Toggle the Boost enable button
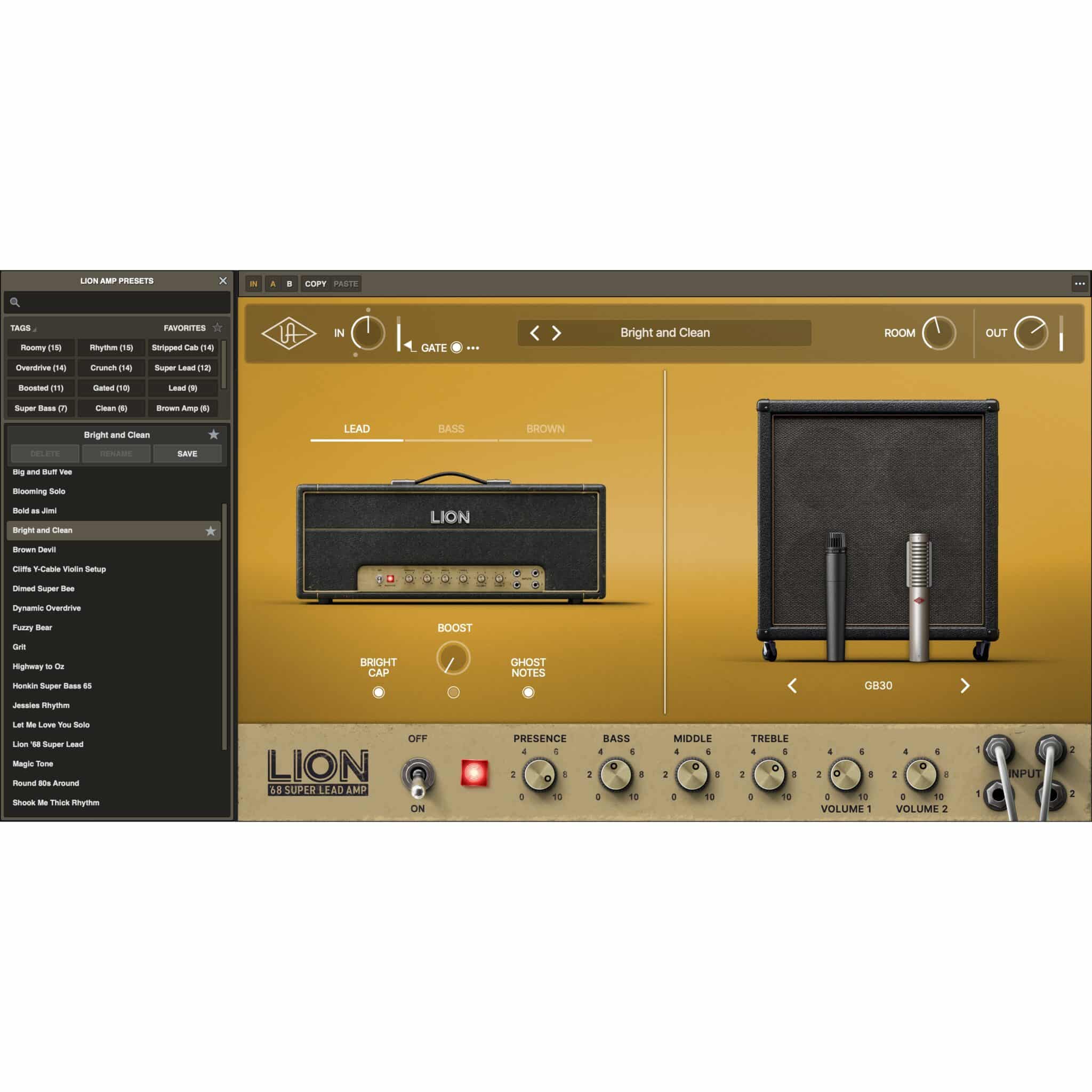Image resolution: width=1092 pixels, height=1092 pixels. (453, 693)
